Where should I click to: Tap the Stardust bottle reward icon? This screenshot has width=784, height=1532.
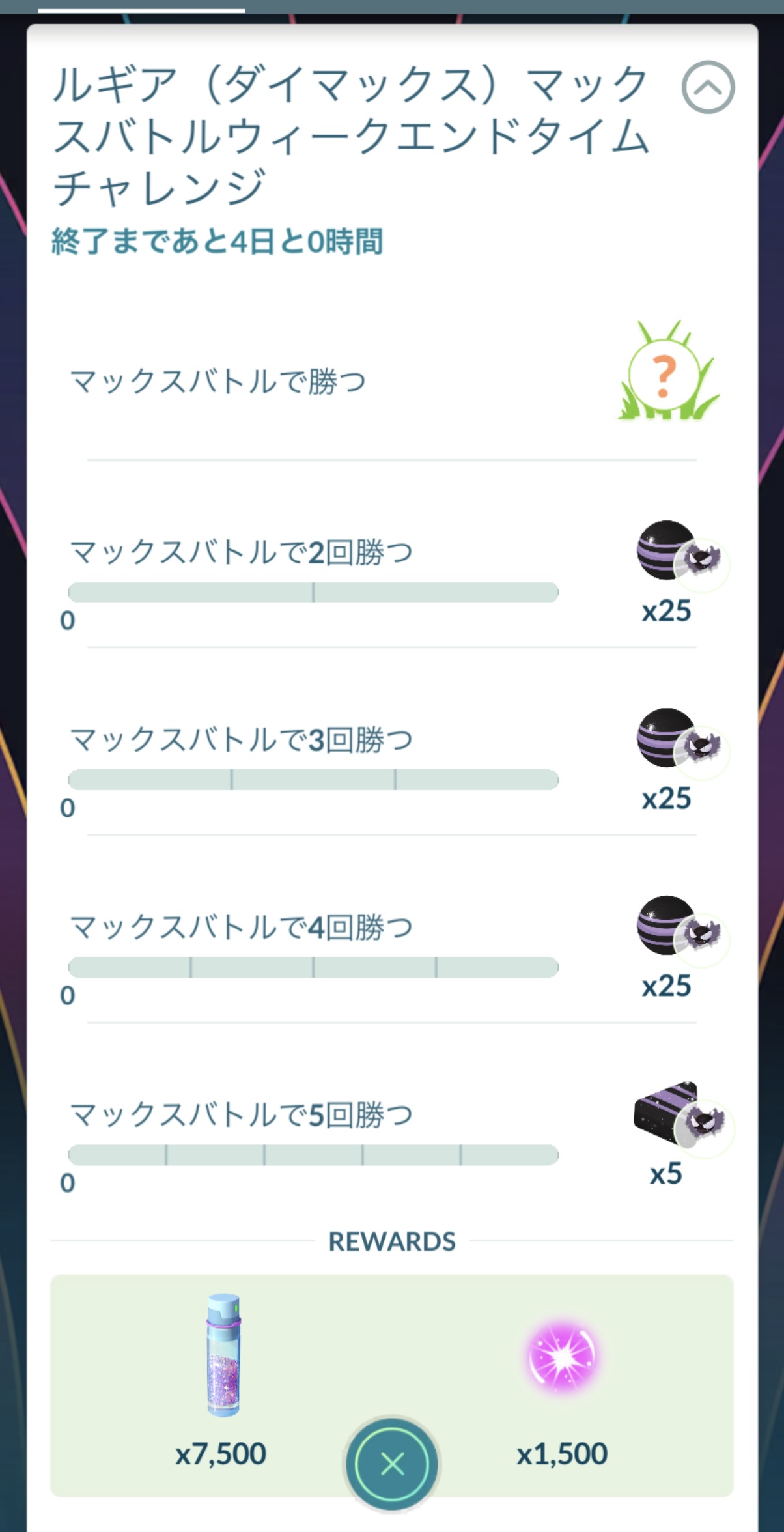tap(223, 1355)
